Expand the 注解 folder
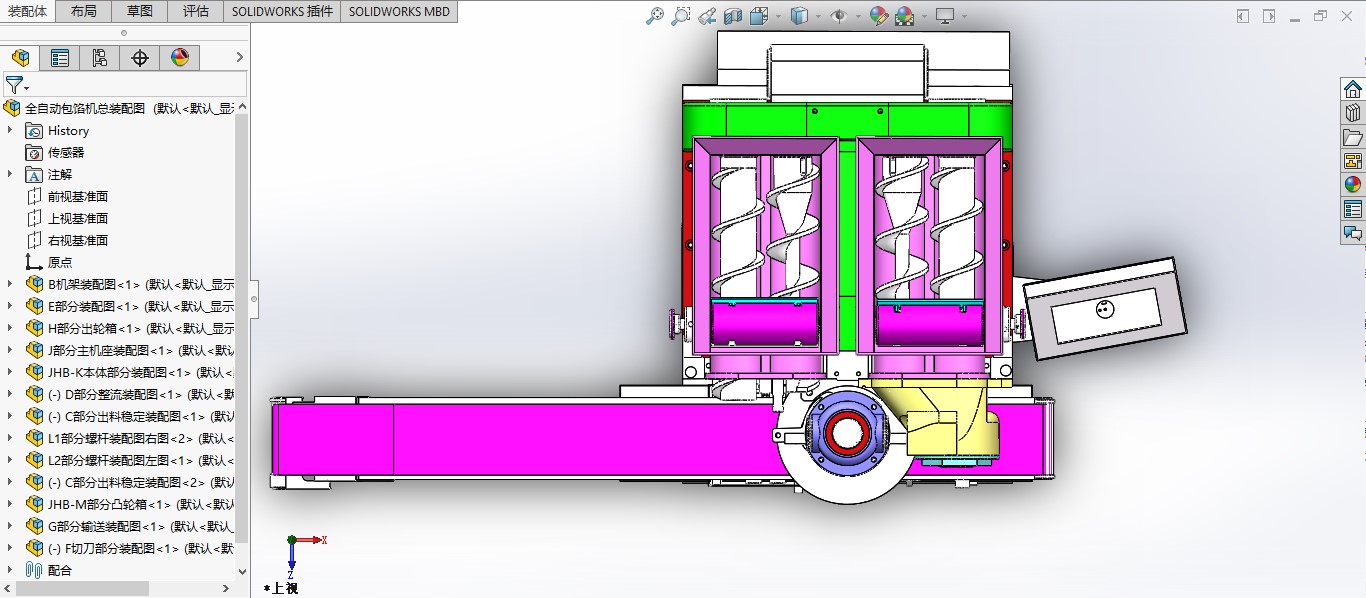1366x598 pixels. [x=10, y=174]
